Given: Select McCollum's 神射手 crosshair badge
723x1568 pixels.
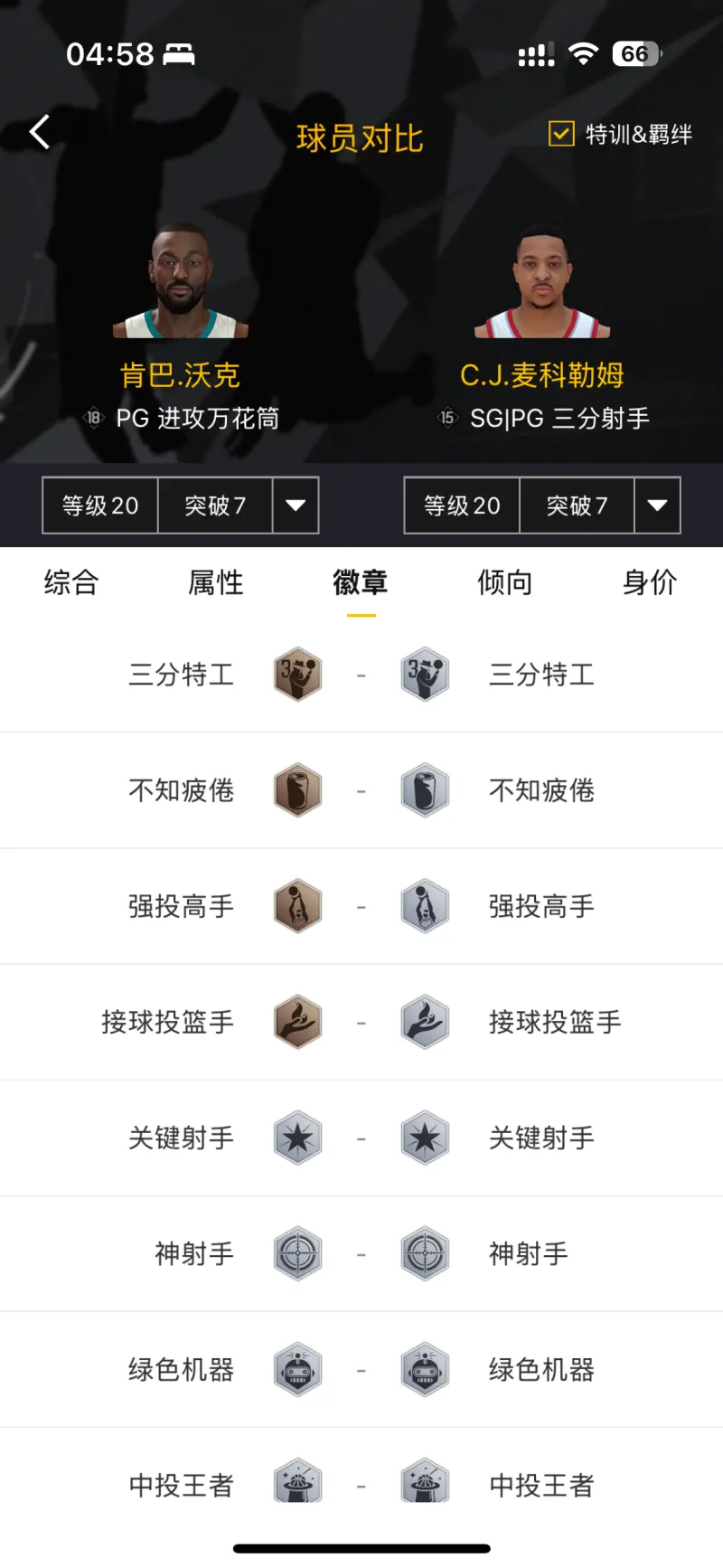Looking at the screenshot, I should (x=425, y=1253).
